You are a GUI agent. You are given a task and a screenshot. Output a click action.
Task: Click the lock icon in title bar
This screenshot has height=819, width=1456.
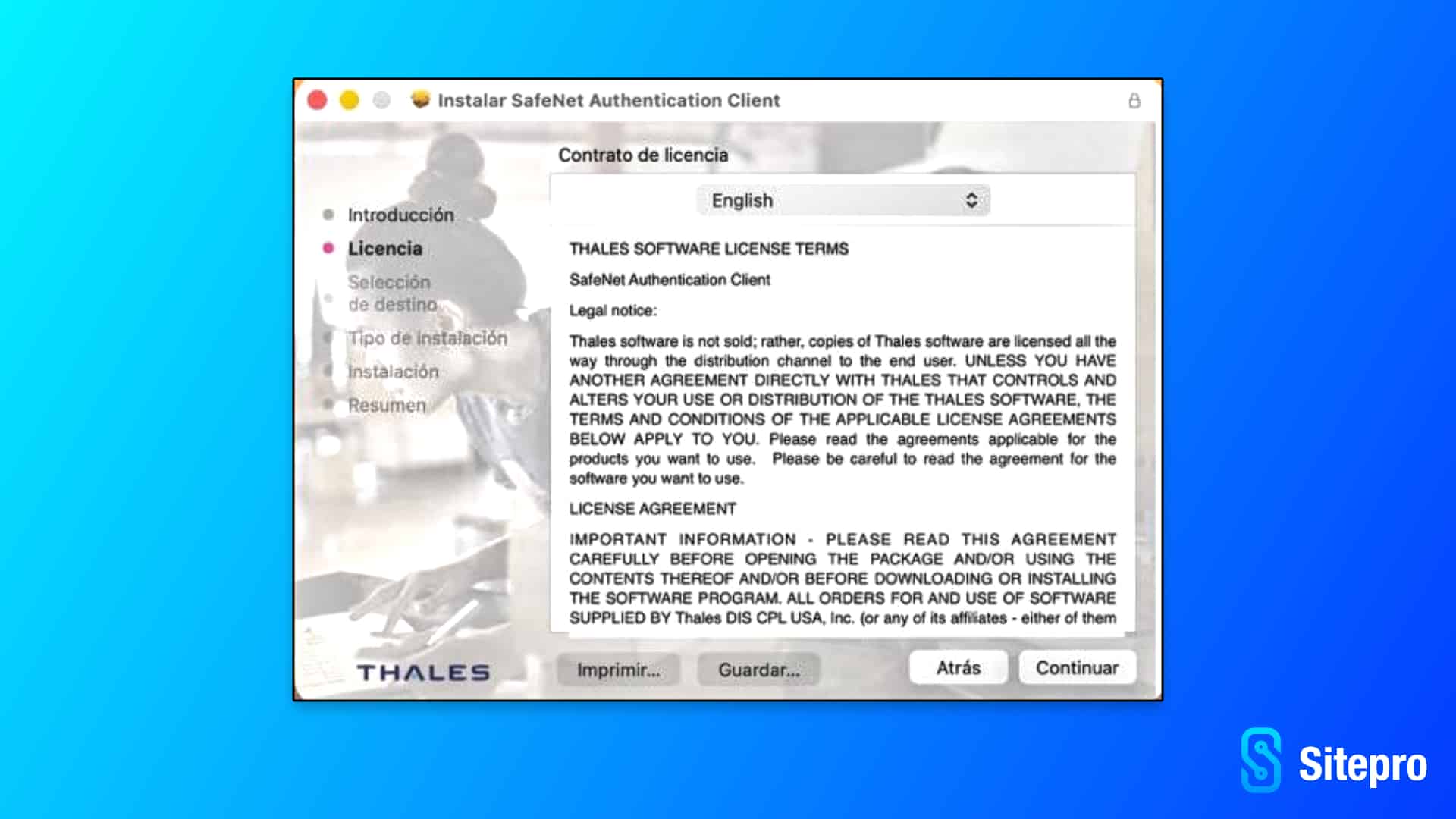1134,101
